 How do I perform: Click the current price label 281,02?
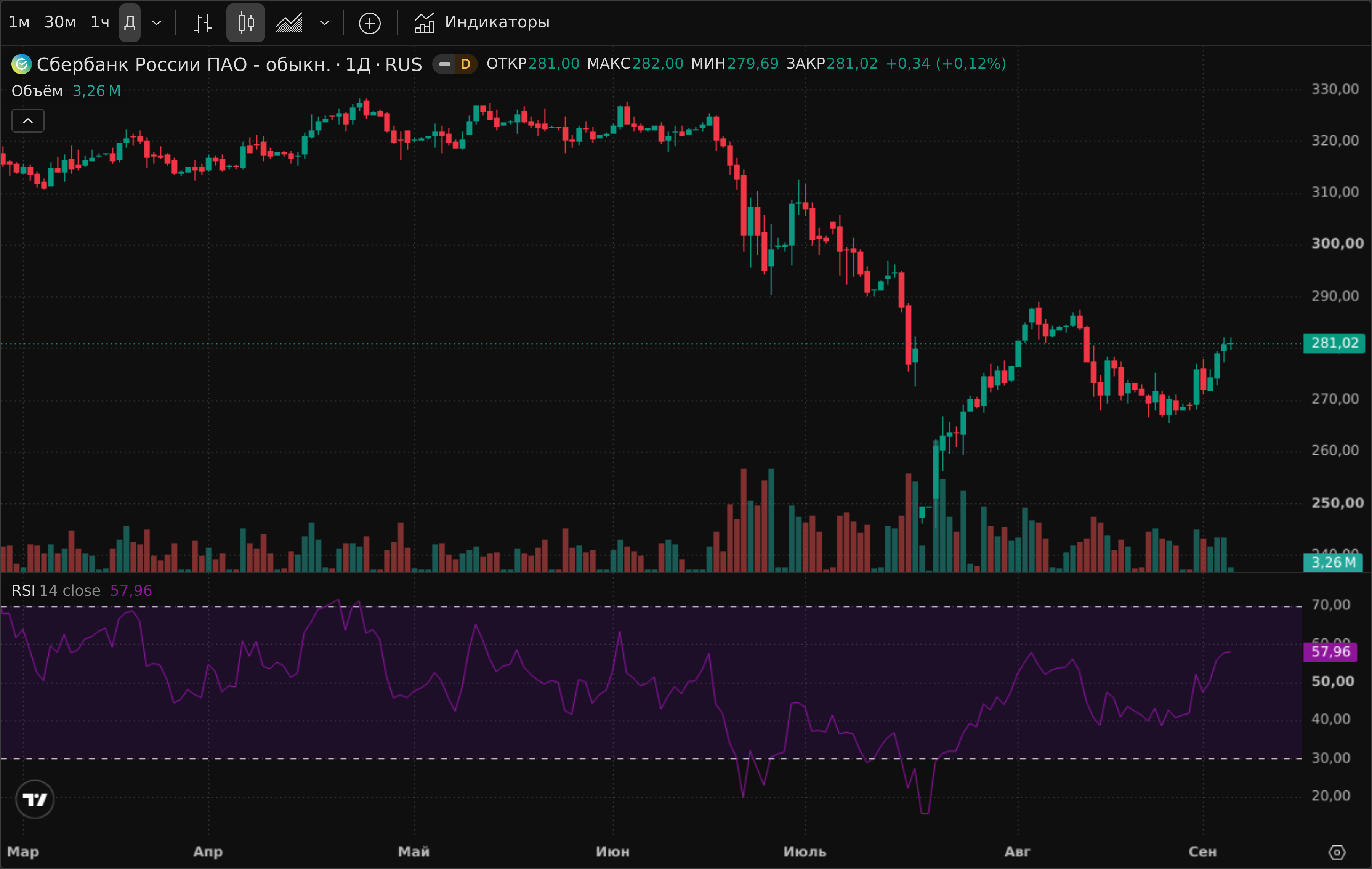pyautogui.click(x=1334, y=343)
